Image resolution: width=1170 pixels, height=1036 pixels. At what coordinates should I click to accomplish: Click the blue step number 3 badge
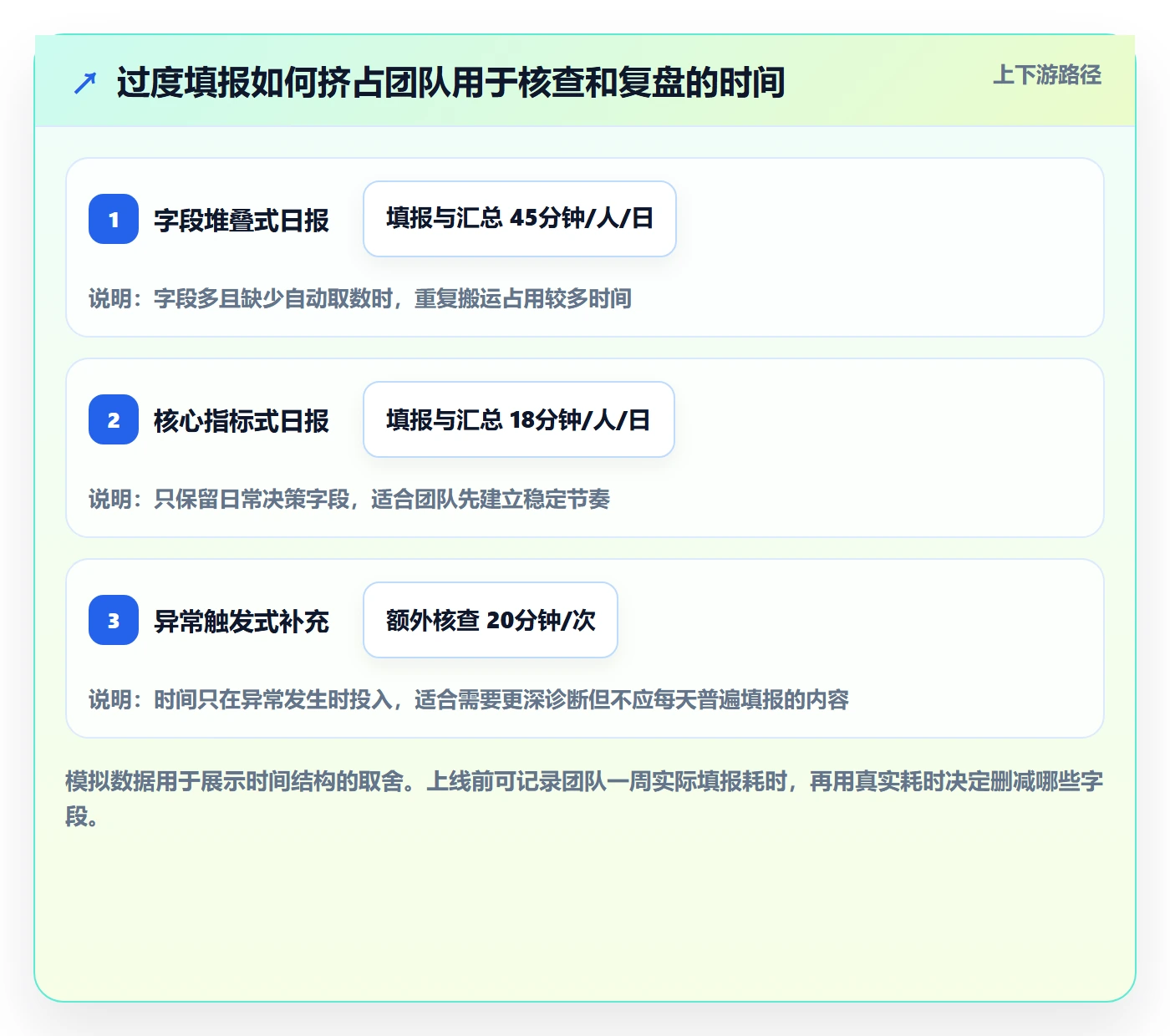point(114,620)
